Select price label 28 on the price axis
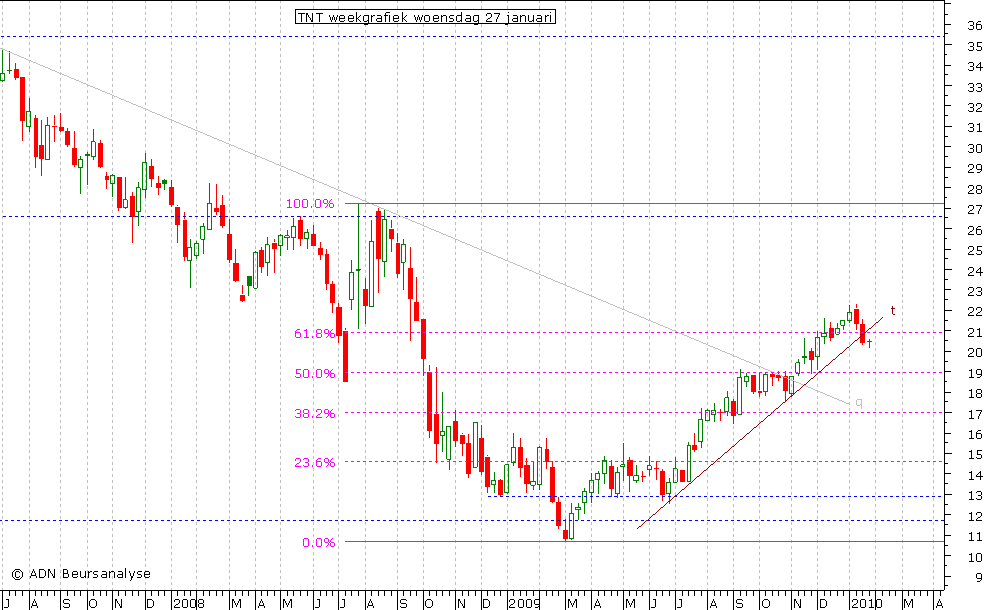This screenshot has height=610, width=985. point(975,190)
